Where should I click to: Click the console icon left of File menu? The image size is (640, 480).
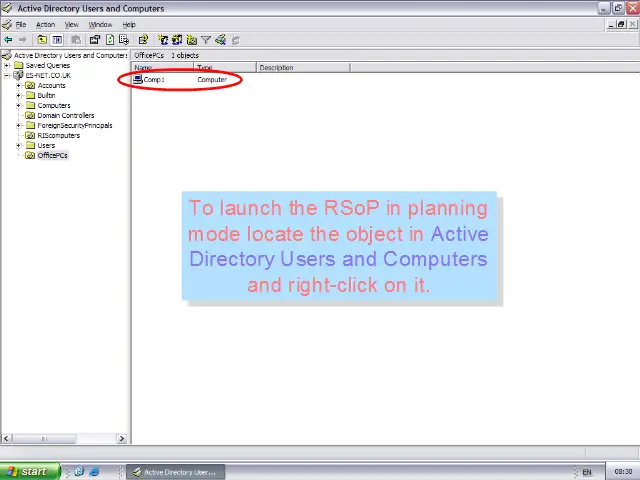pyautogui.click(x=7, y=24)
